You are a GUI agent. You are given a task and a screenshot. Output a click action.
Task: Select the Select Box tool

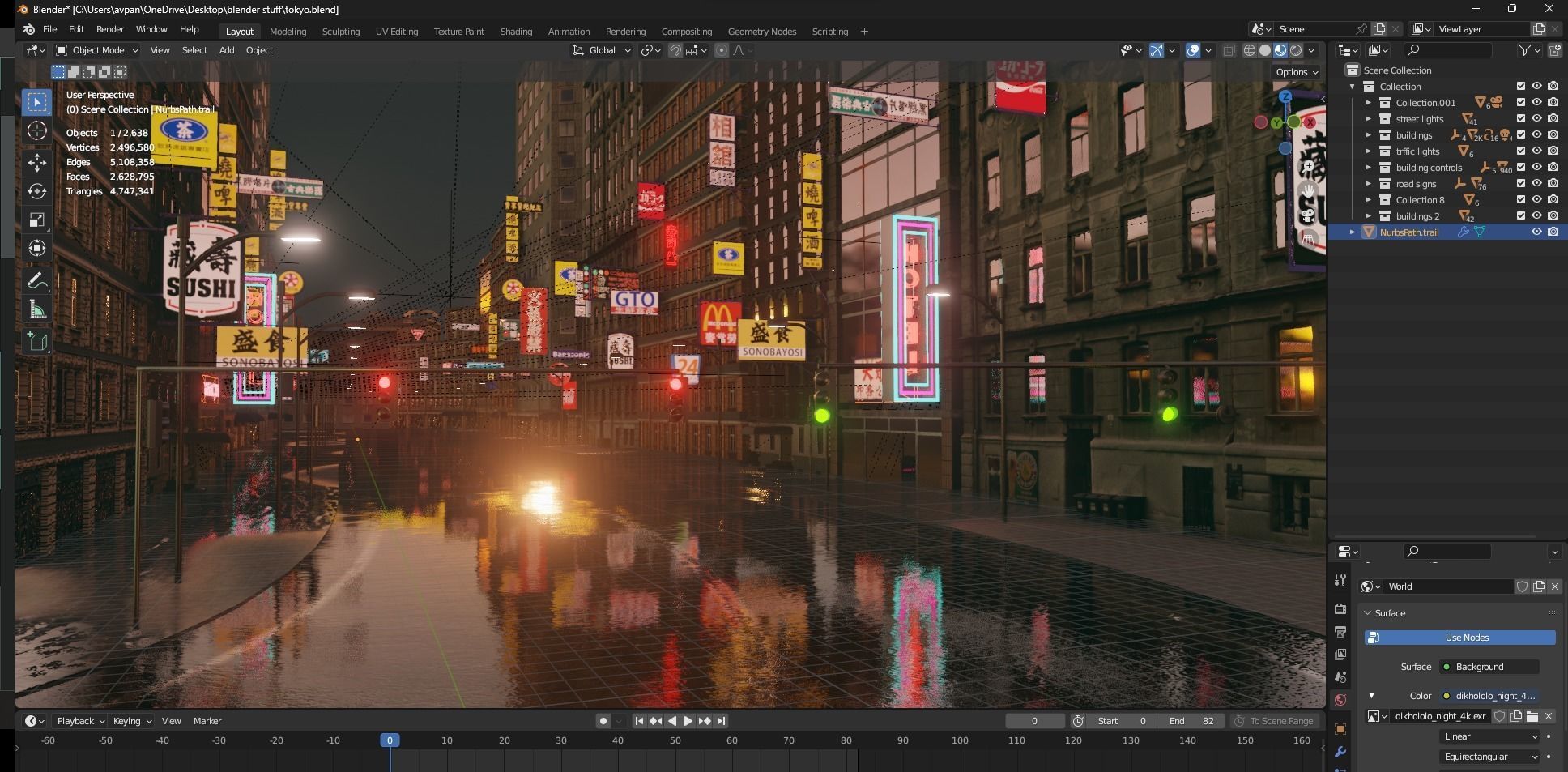click(x=37, y=102)
